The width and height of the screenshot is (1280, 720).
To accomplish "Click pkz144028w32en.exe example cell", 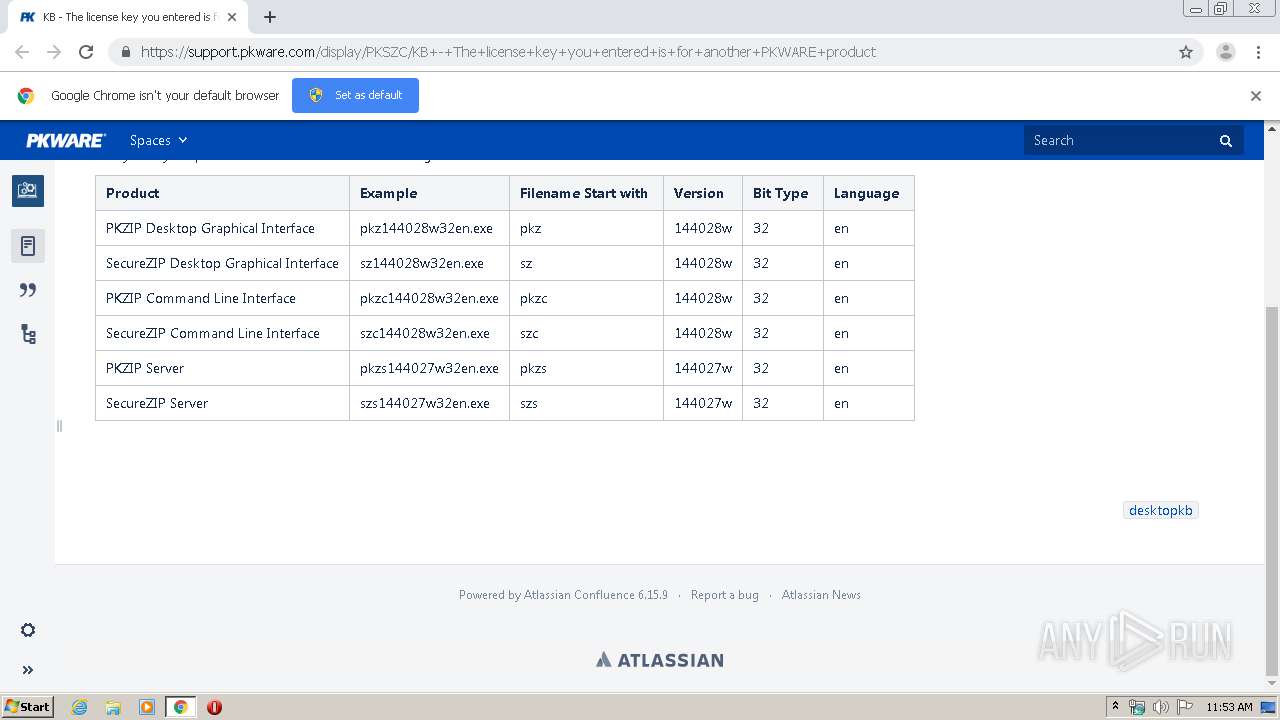I will point(429,228).
